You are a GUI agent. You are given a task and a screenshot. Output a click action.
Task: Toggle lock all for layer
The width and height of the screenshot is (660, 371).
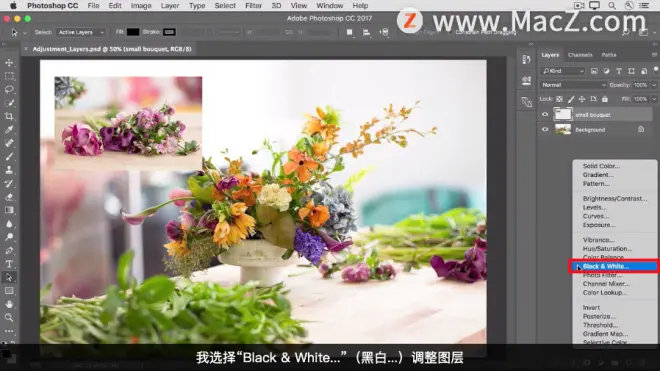click(x=604, y=99)
